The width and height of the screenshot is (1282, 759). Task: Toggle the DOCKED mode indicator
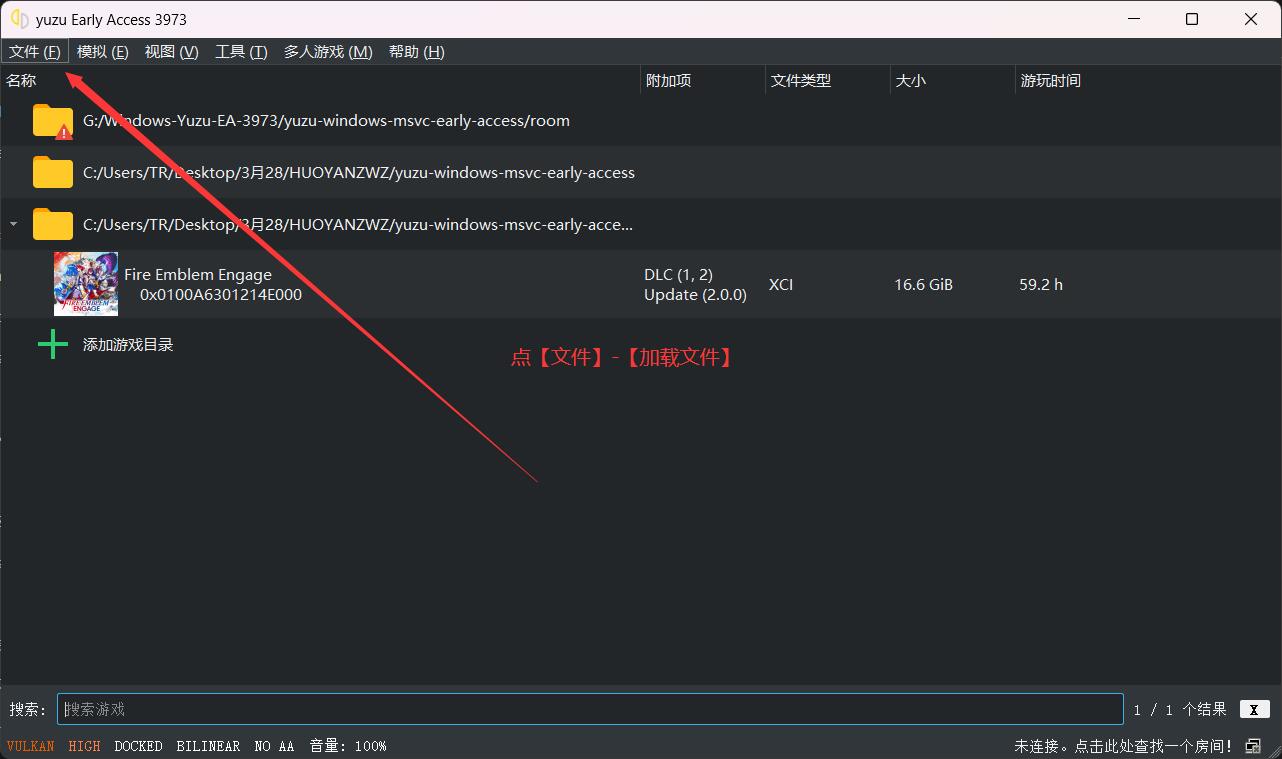138,746
